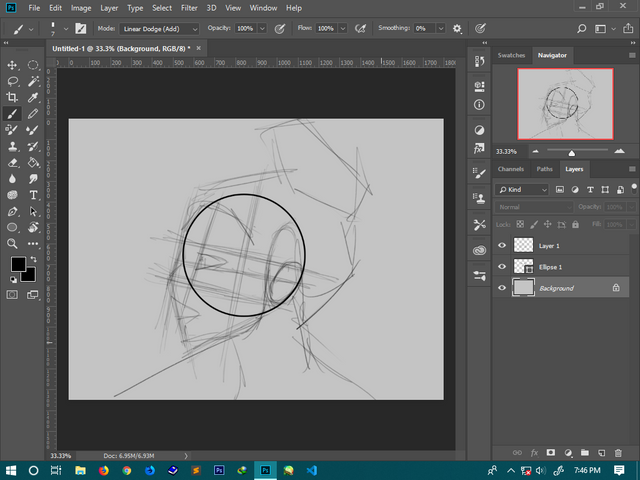Click the Delete layer trash icon
This screenshot has height=480, width=640.
(618, 453)
